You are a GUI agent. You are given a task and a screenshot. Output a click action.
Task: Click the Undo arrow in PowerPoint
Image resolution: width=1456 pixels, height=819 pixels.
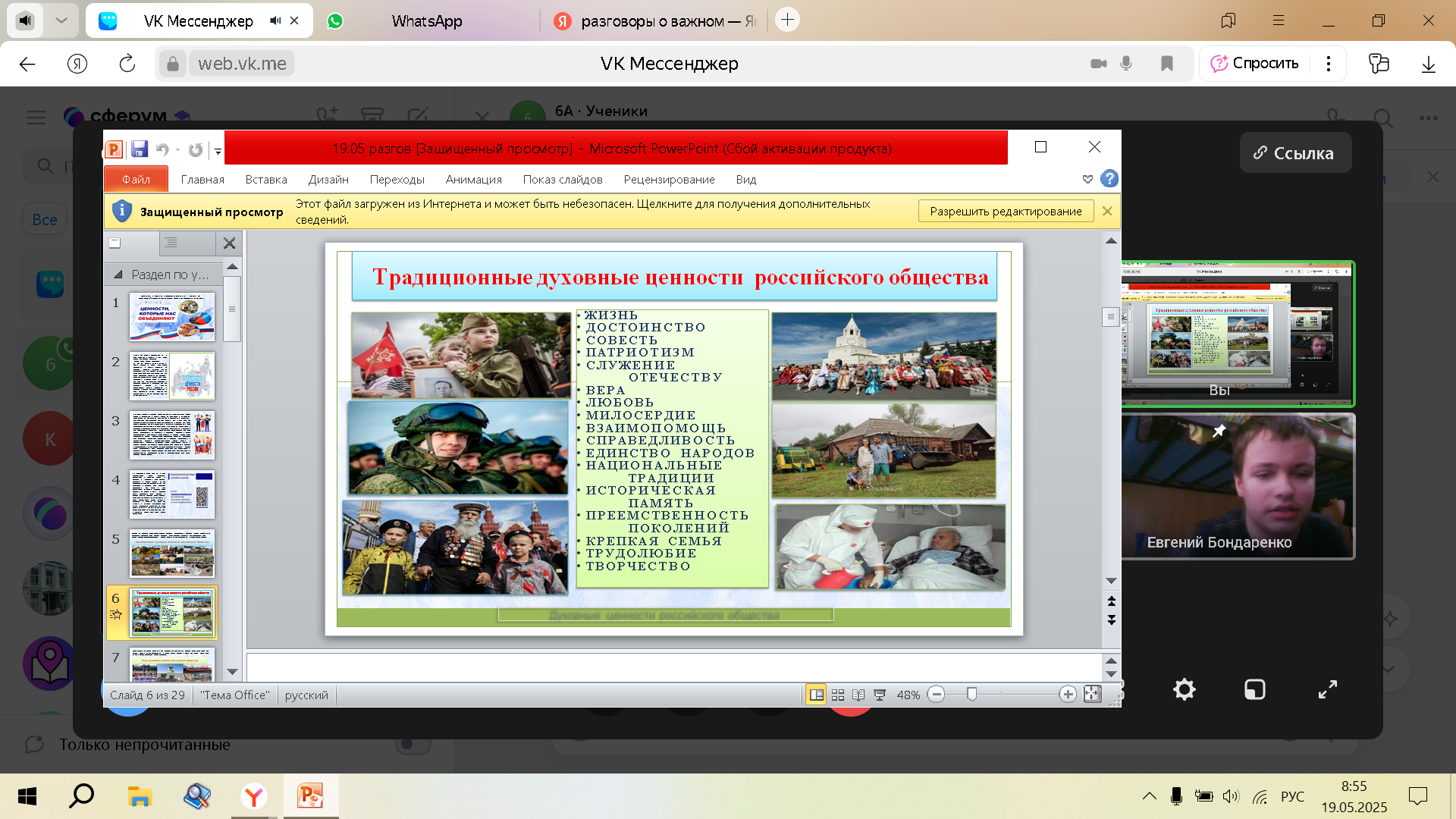162,149
